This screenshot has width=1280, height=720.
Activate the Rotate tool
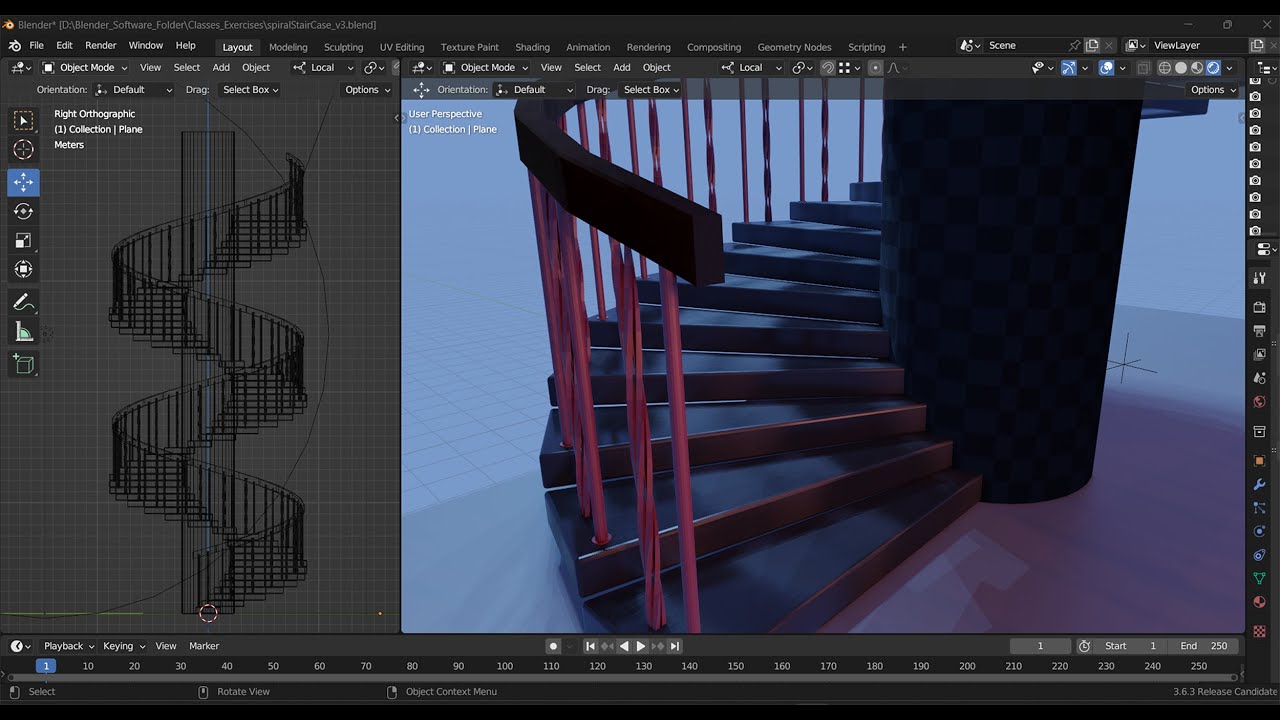(x=23, y=211)
